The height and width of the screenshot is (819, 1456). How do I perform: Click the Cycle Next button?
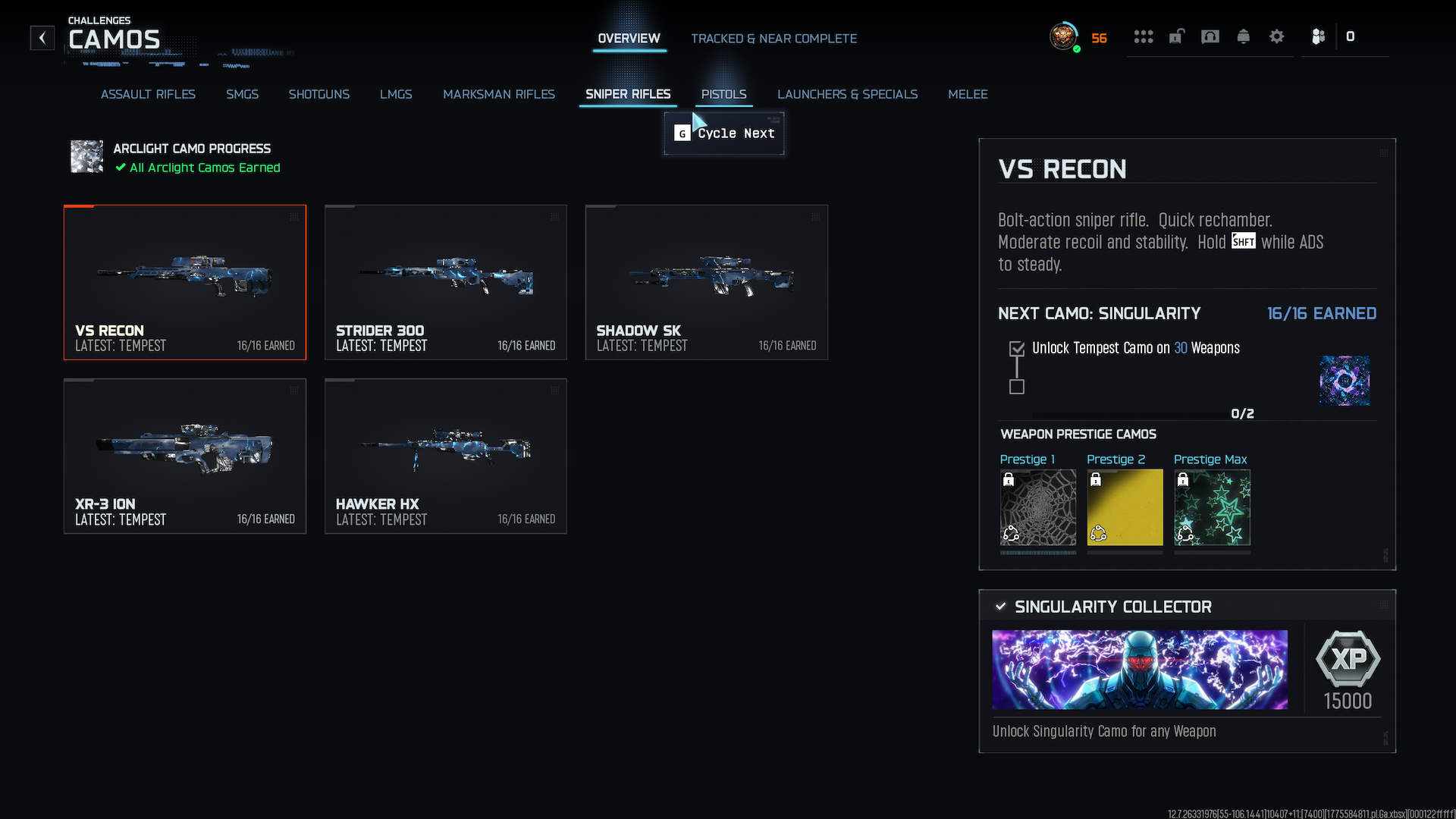724,133
